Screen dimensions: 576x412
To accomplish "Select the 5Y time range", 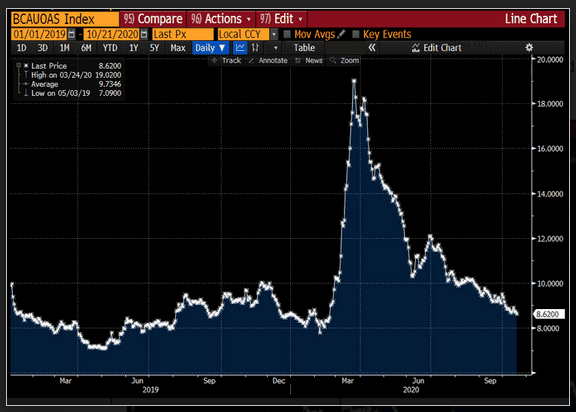I will (x=154, y=48).
